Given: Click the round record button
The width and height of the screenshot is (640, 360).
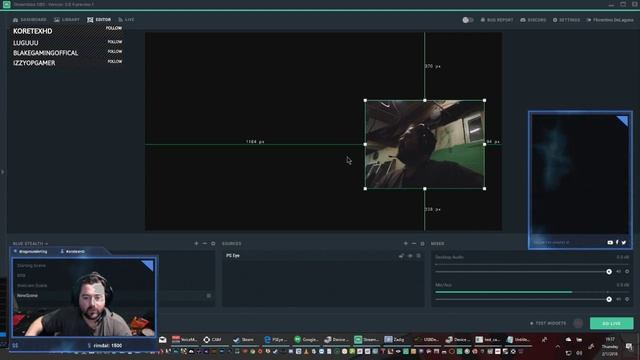Looking at the screenshot, I should [578, 323].
